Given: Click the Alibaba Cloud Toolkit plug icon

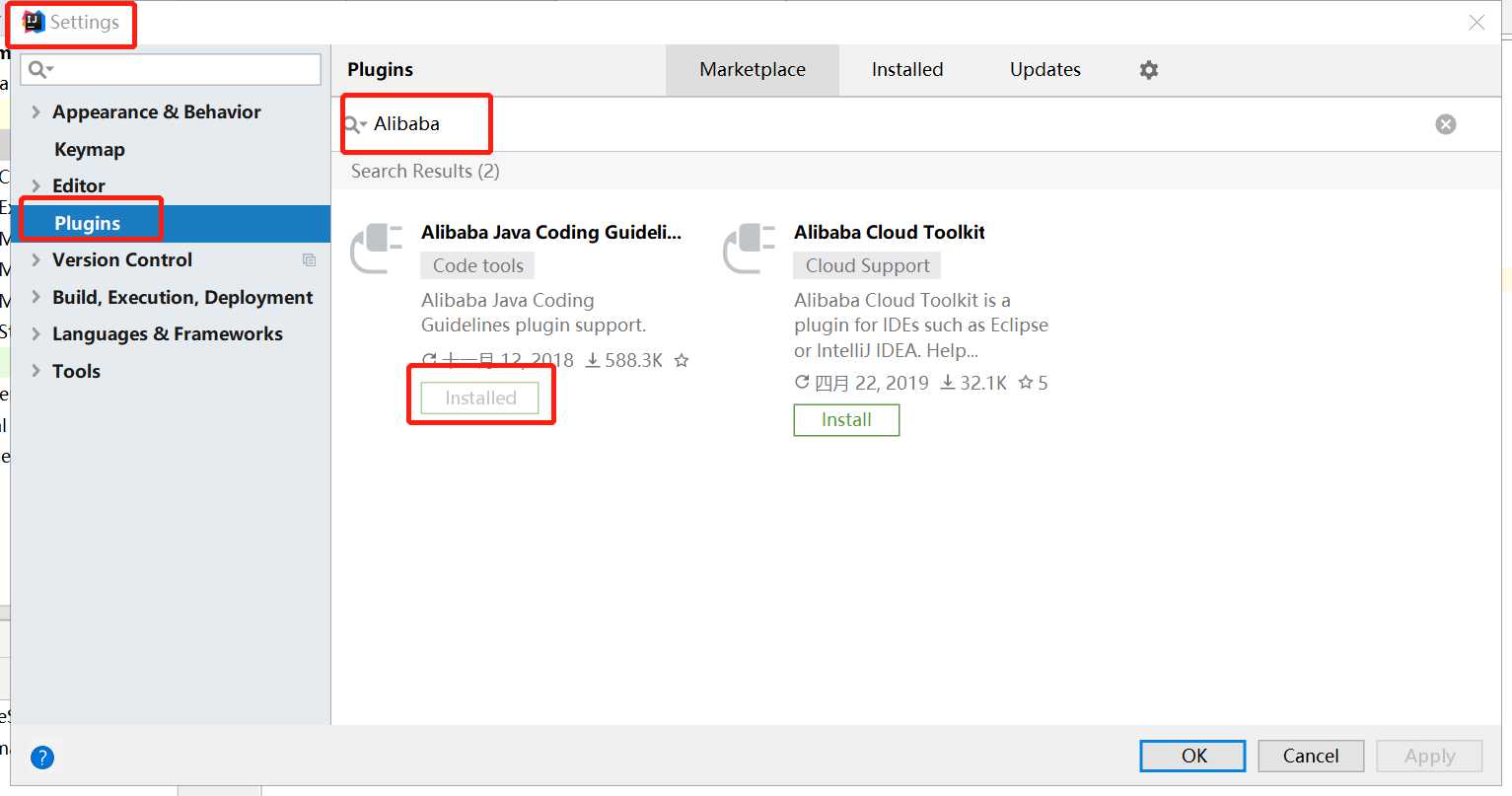Looking at the screenshot, I should click(x=750, y=249).
